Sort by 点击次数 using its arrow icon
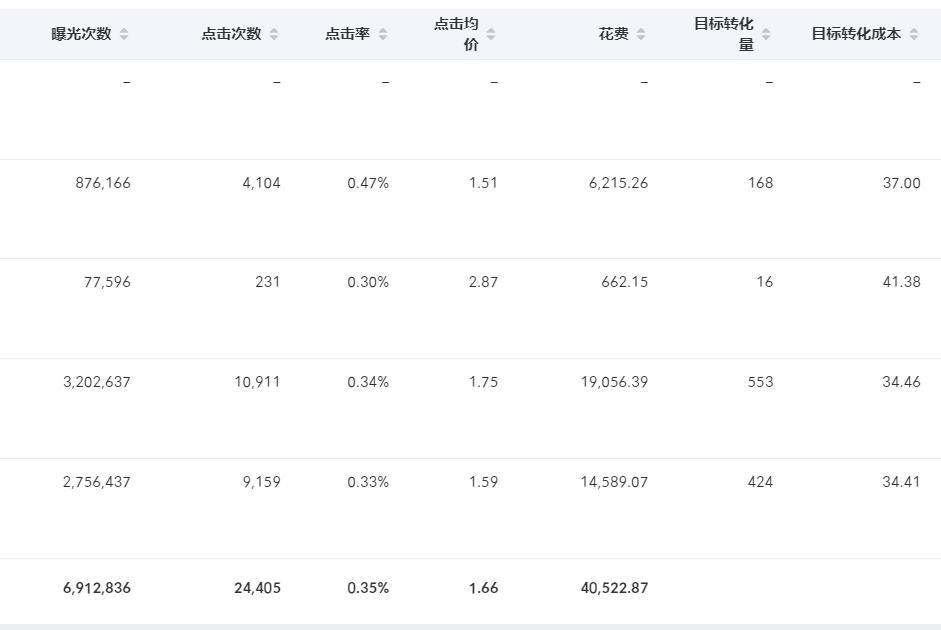The width and height of the screenshot is (941, 630). tap(274, 34)
